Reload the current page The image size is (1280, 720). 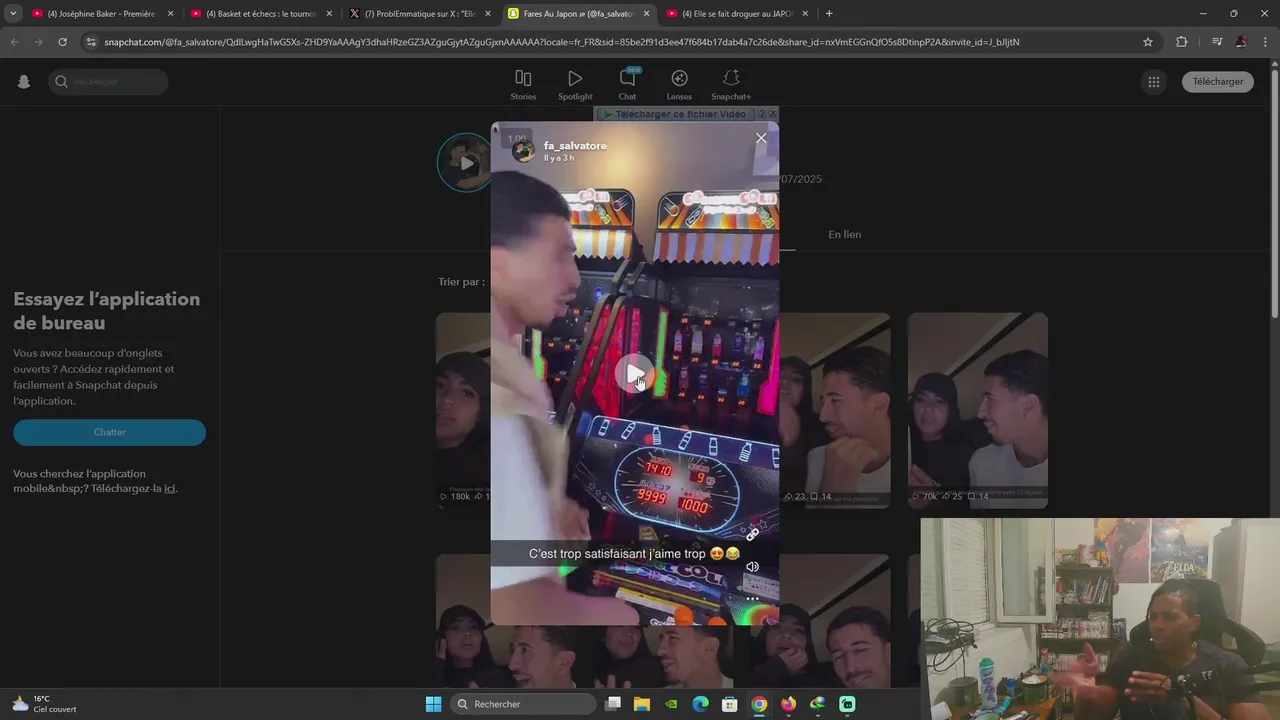tap(62, 42)
